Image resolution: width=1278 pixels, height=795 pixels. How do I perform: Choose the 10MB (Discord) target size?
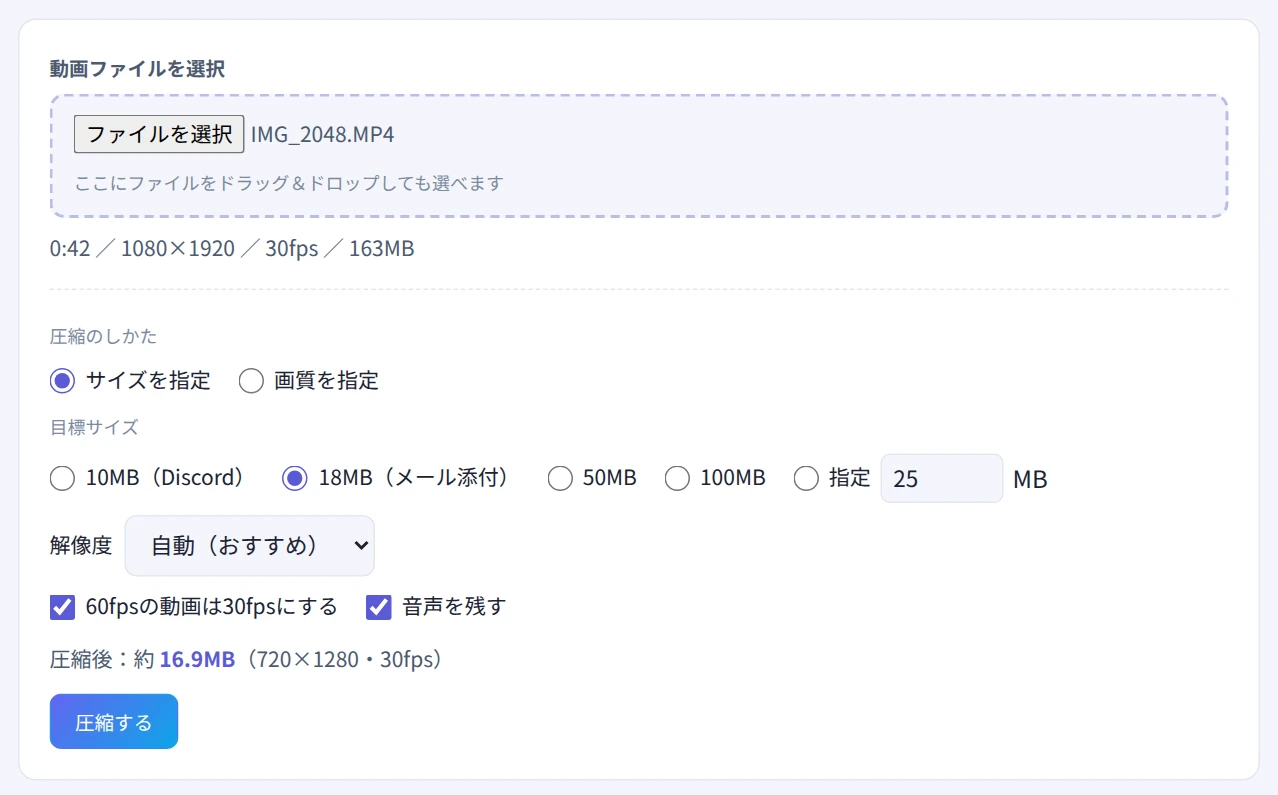point(62,479)
